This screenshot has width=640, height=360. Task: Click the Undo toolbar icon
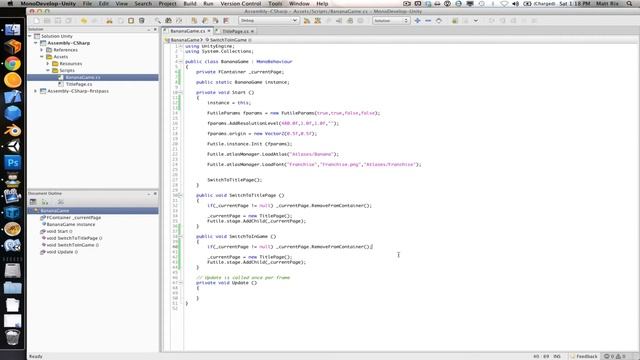[x=84, y=20]
